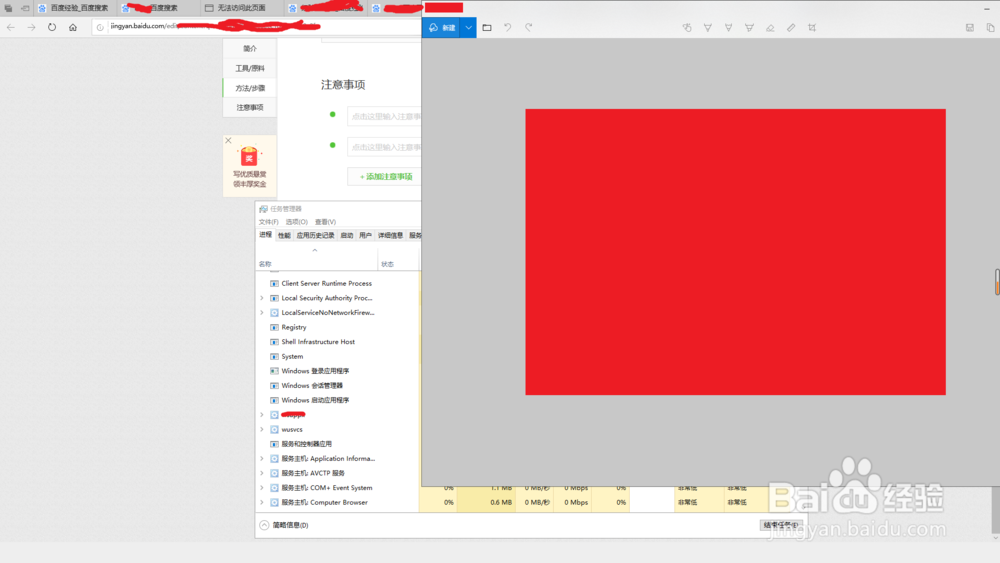1000x563 pixels.
Task: Expand the Local Security Authority Proc... row
Action: [261, 298]
